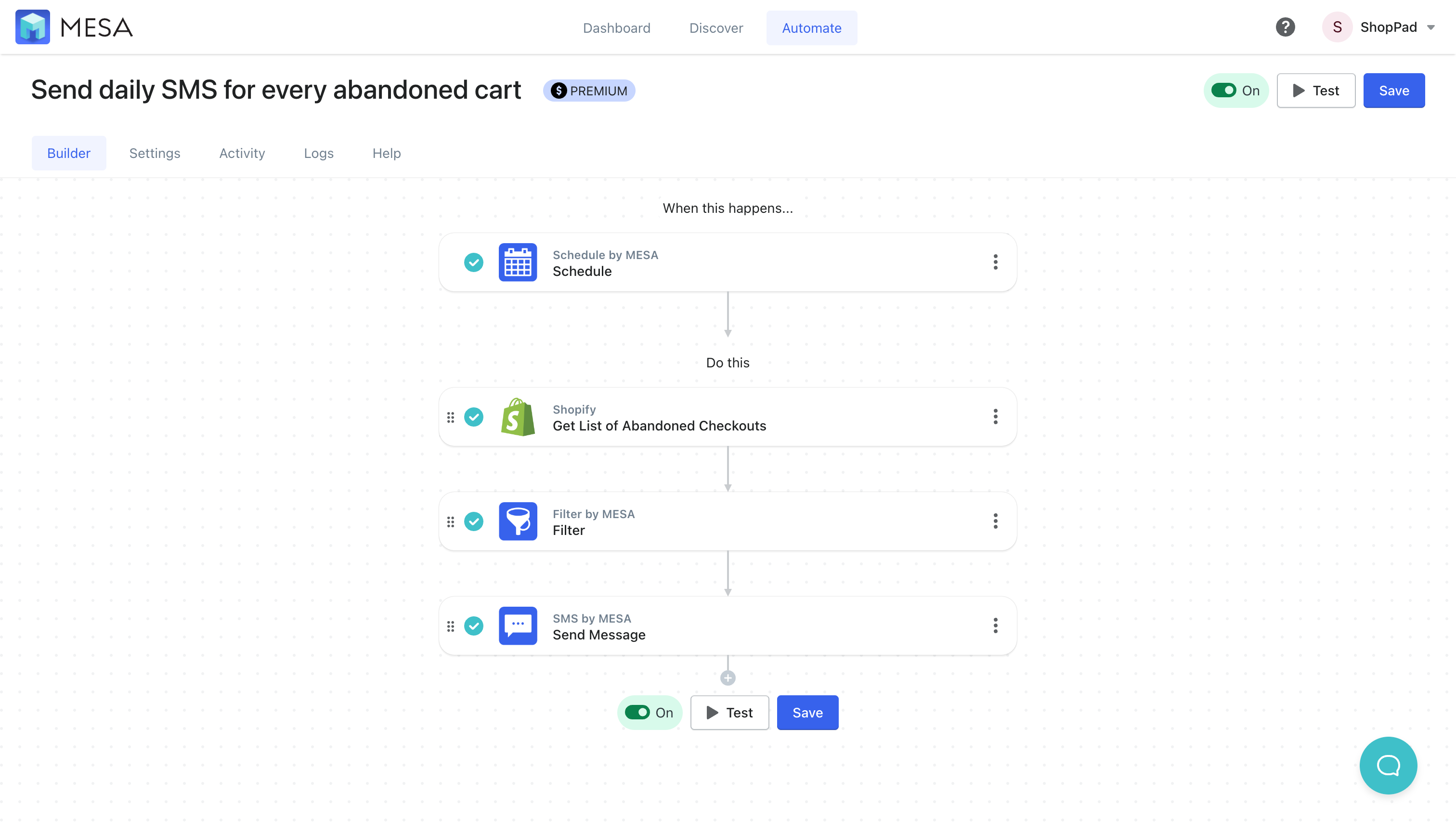Switch to the Settings tab
This screenshot has height=833, width=1456.
(155, 153)
